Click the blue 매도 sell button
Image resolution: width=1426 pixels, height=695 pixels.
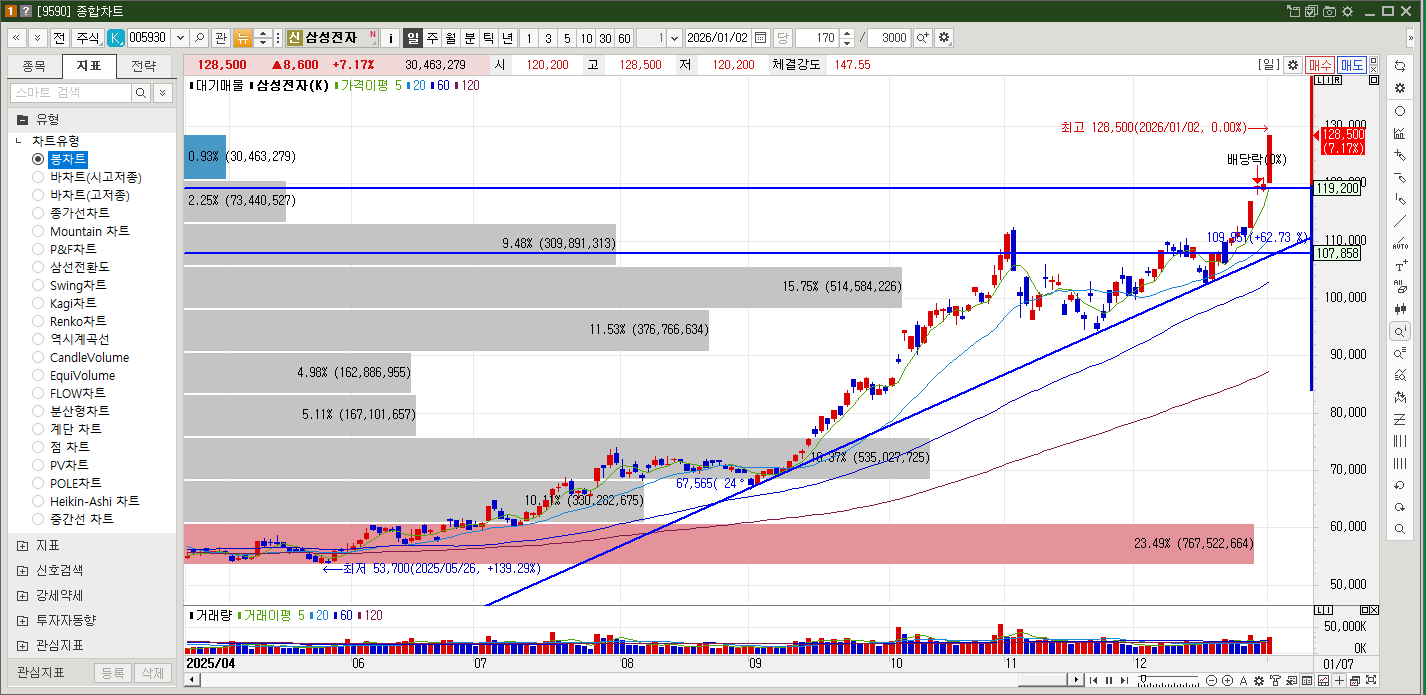pos(1352,64)
